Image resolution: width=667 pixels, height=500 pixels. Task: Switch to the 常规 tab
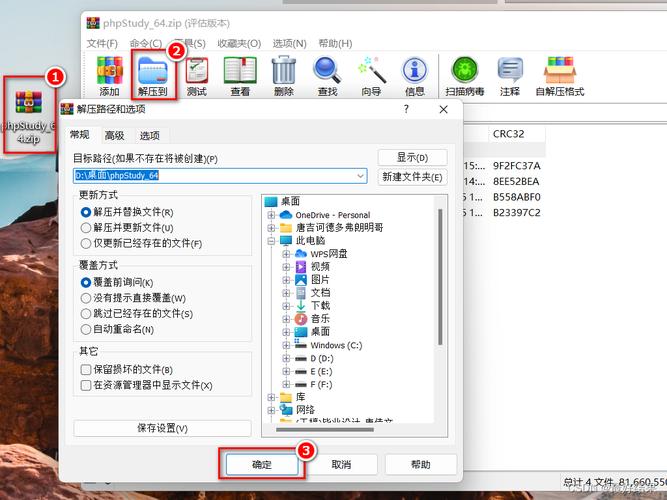click(80, 135)
